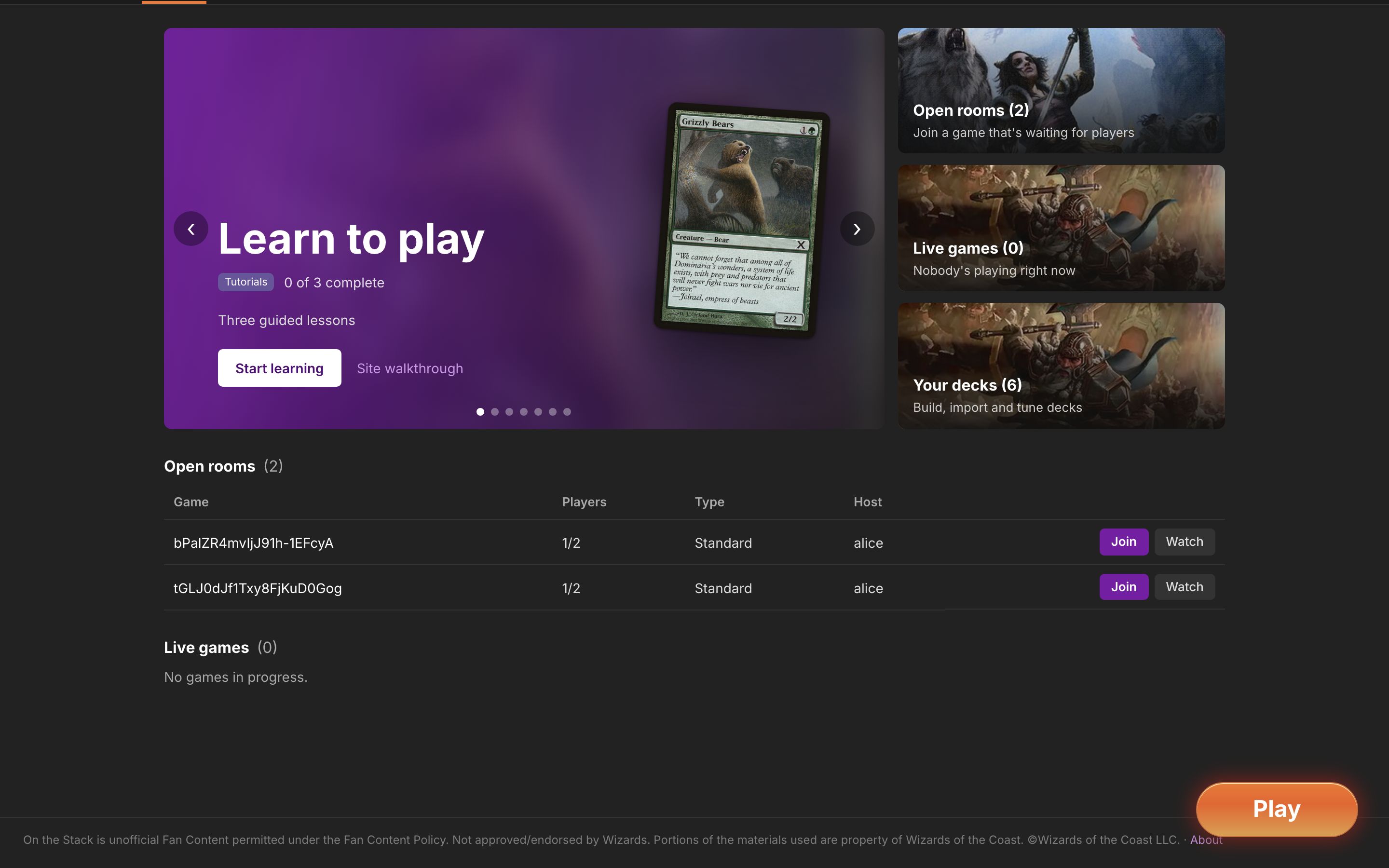The image size is (1389, 868).
Task: Click the Start learning button
Action: click(x=280, y=368)
